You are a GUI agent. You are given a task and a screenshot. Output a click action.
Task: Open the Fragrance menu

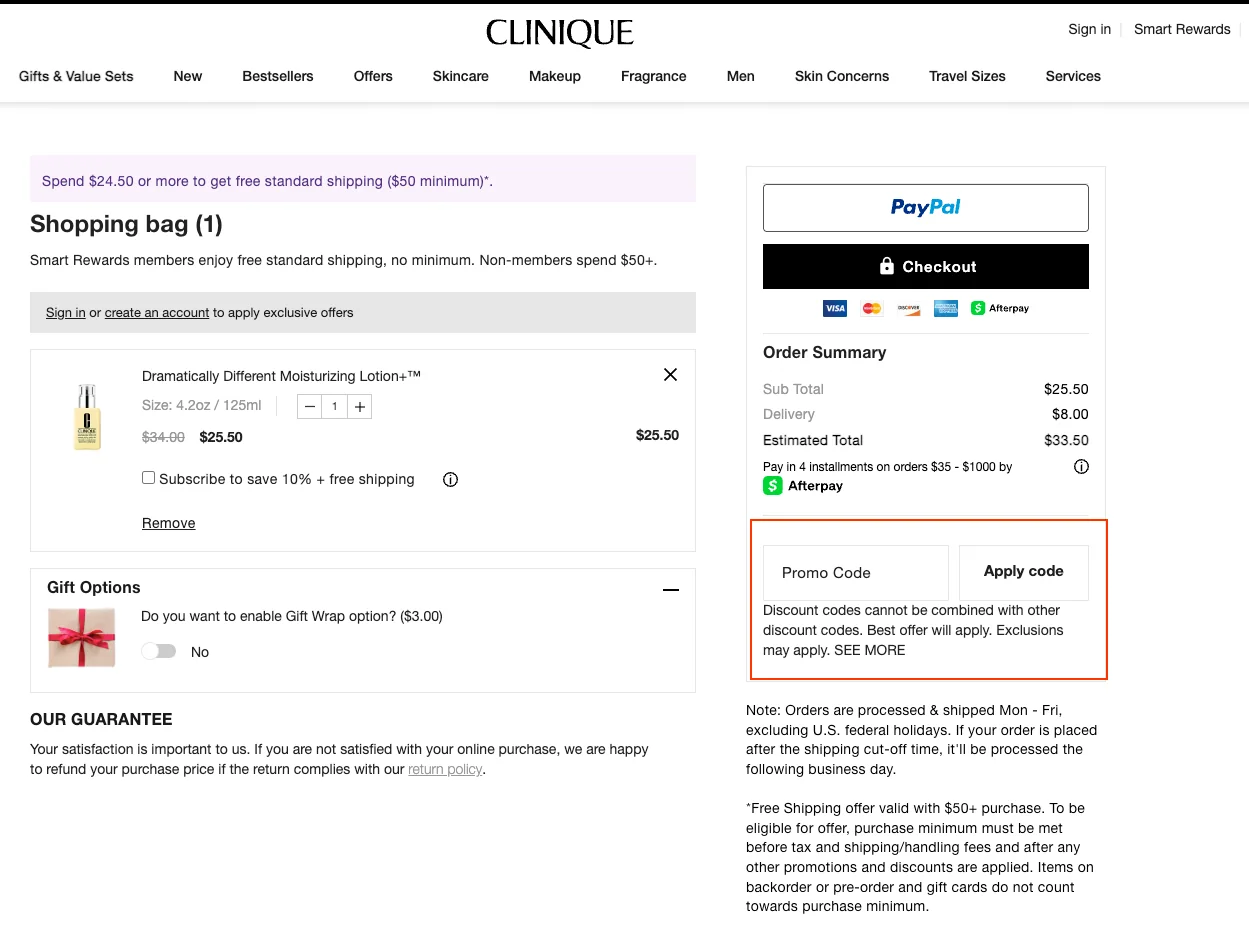[654, 76]
